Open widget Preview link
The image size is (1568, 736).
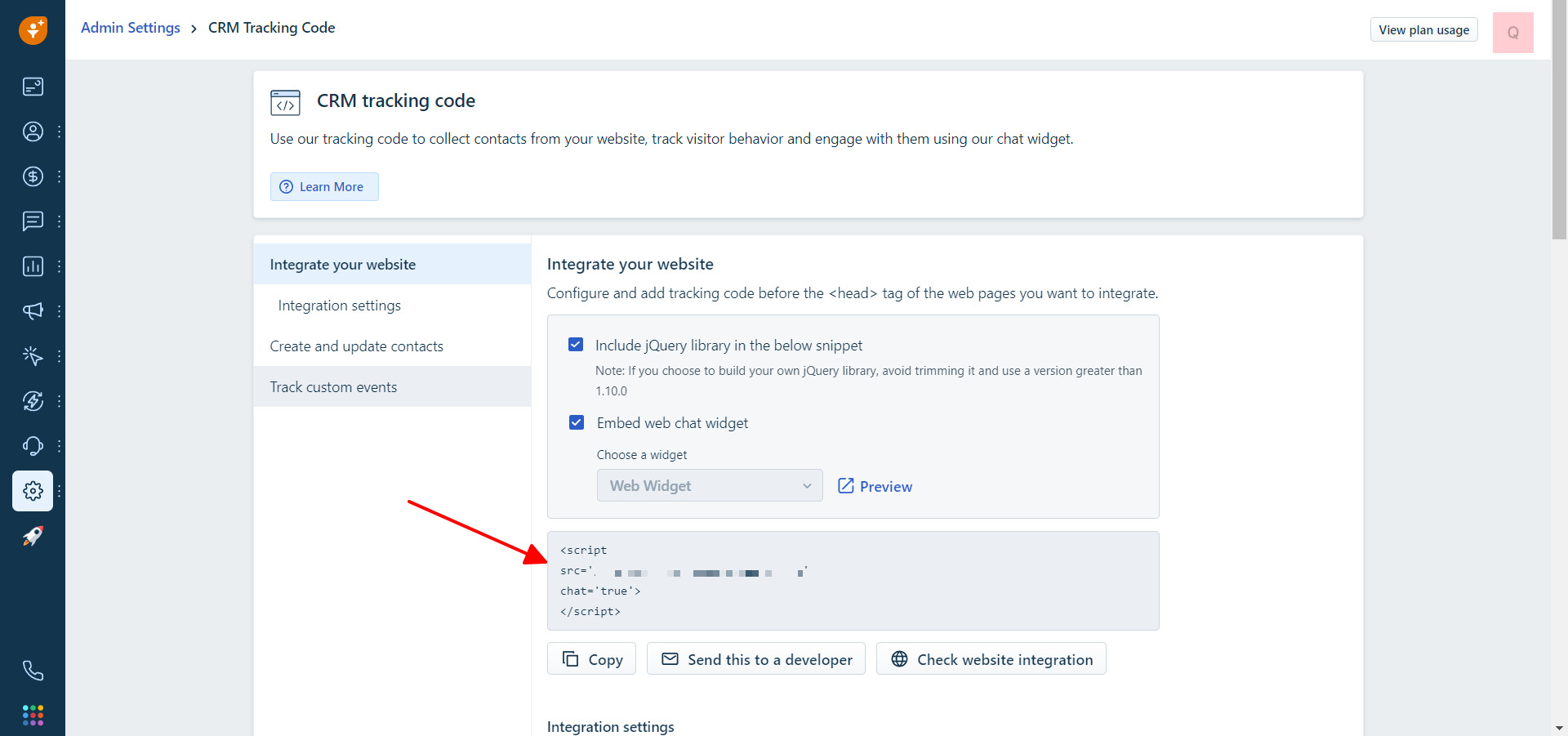(x=875, y=486)
